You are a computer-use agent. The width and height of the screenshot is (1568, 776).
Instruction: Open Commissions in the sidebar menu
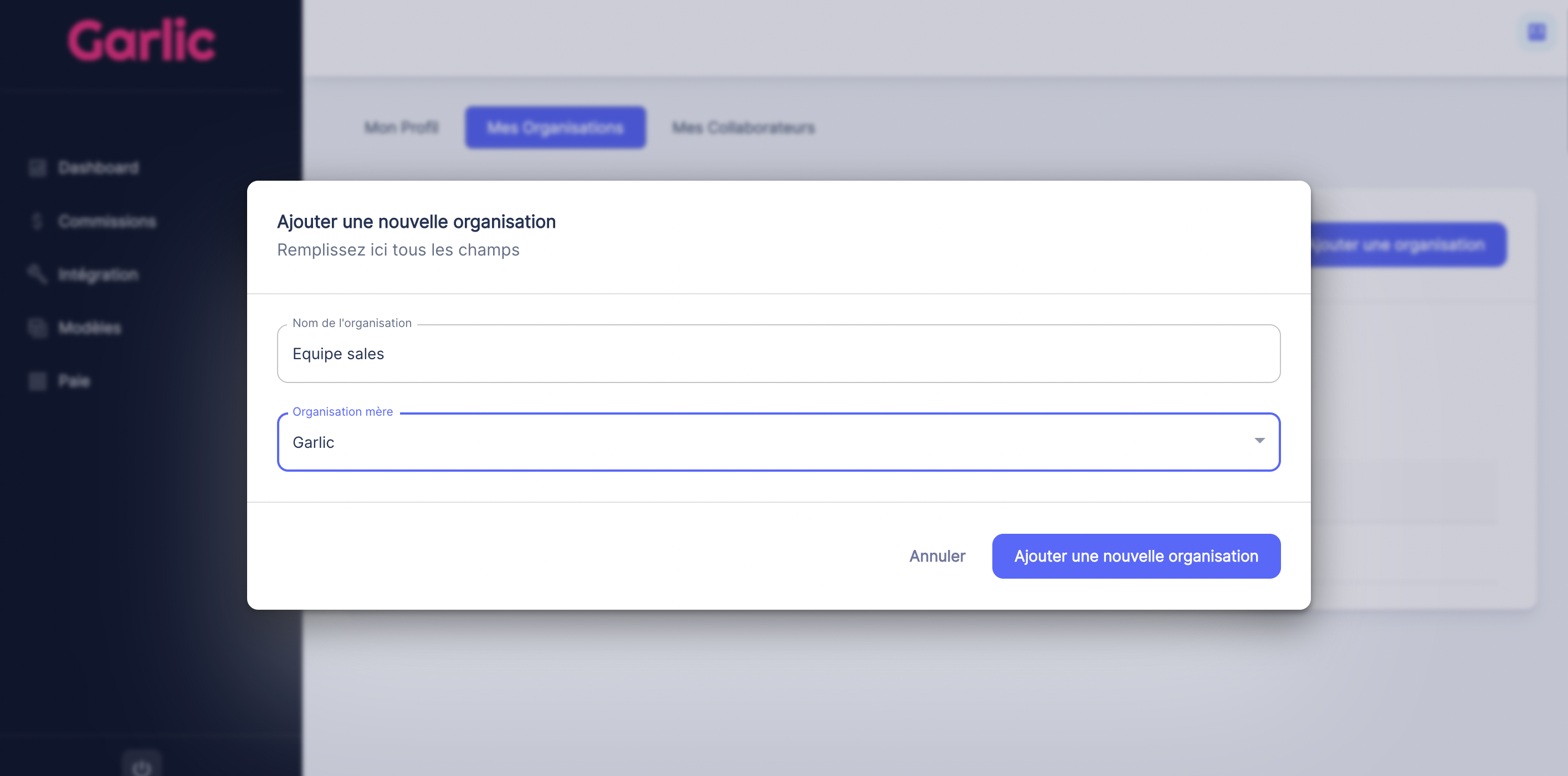pyautogui.click(x=107, y=221)
